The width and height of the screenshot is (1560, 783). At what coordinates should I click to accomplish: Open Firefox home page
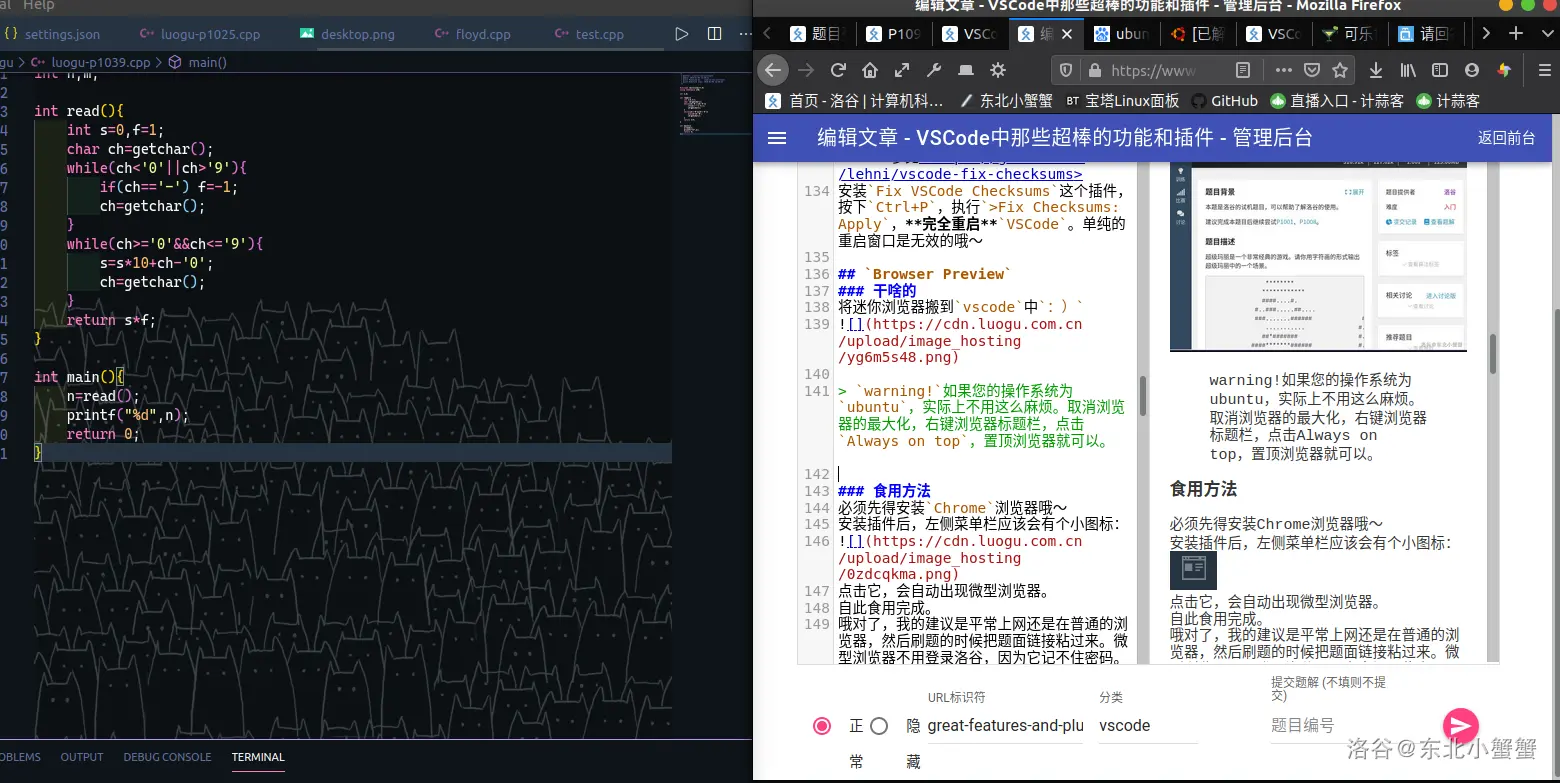[x=870, y=70]
